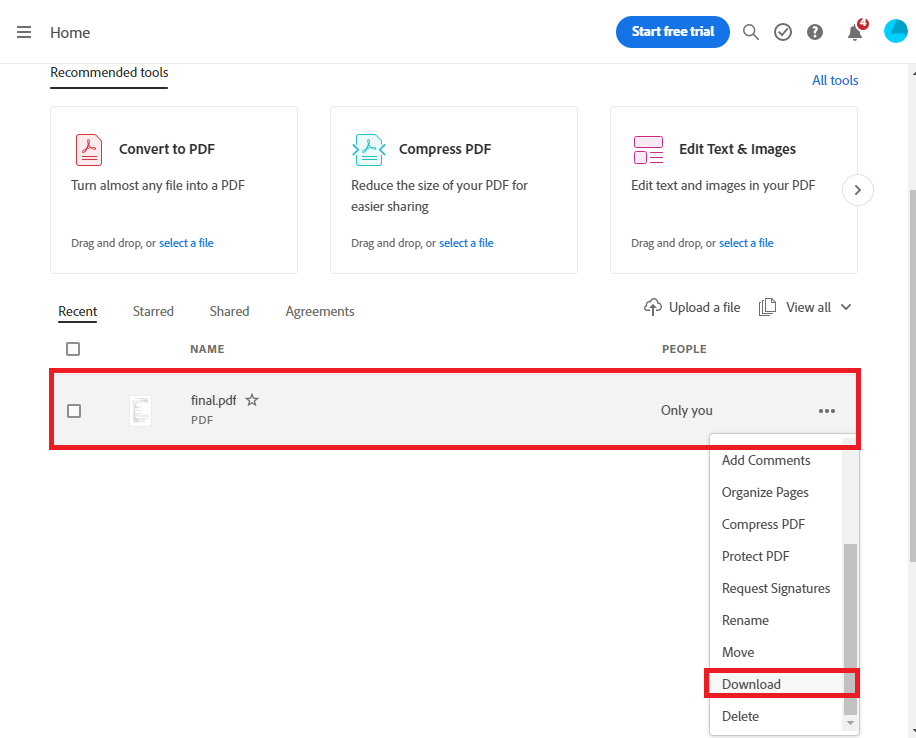Choose Download from the context menu
The image size is (916, 738).
pos(751,684)
